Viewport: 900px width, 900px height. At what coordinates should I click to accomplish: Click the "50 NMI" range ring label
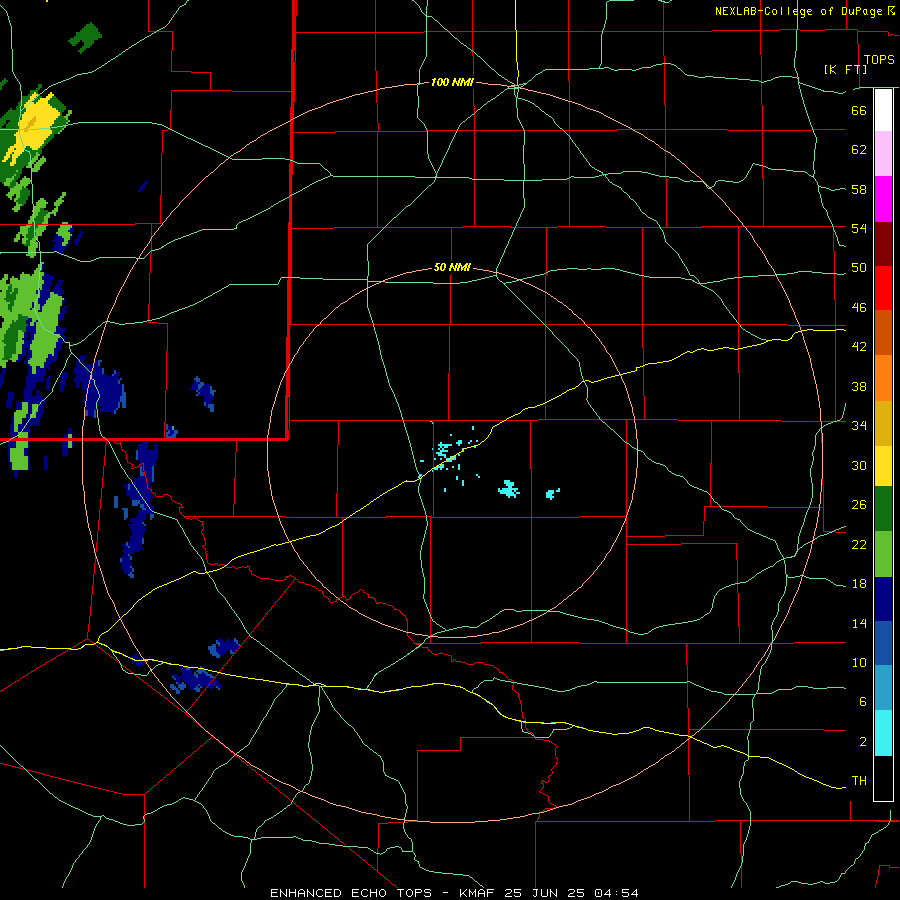[x=452, y=267]
